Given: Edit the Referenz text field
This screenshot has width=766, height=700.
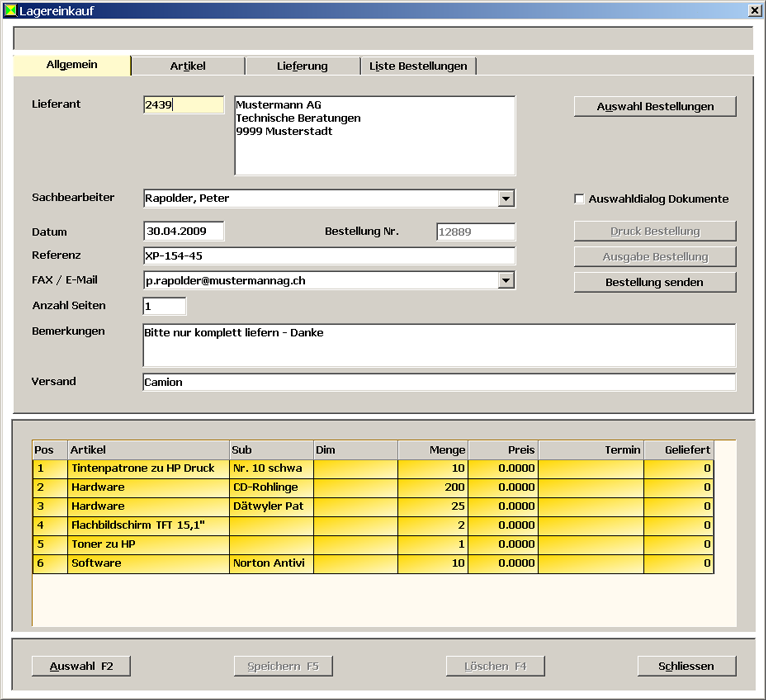Looking at the screenshot, I should pyautogui.click(x=329, y=256).
